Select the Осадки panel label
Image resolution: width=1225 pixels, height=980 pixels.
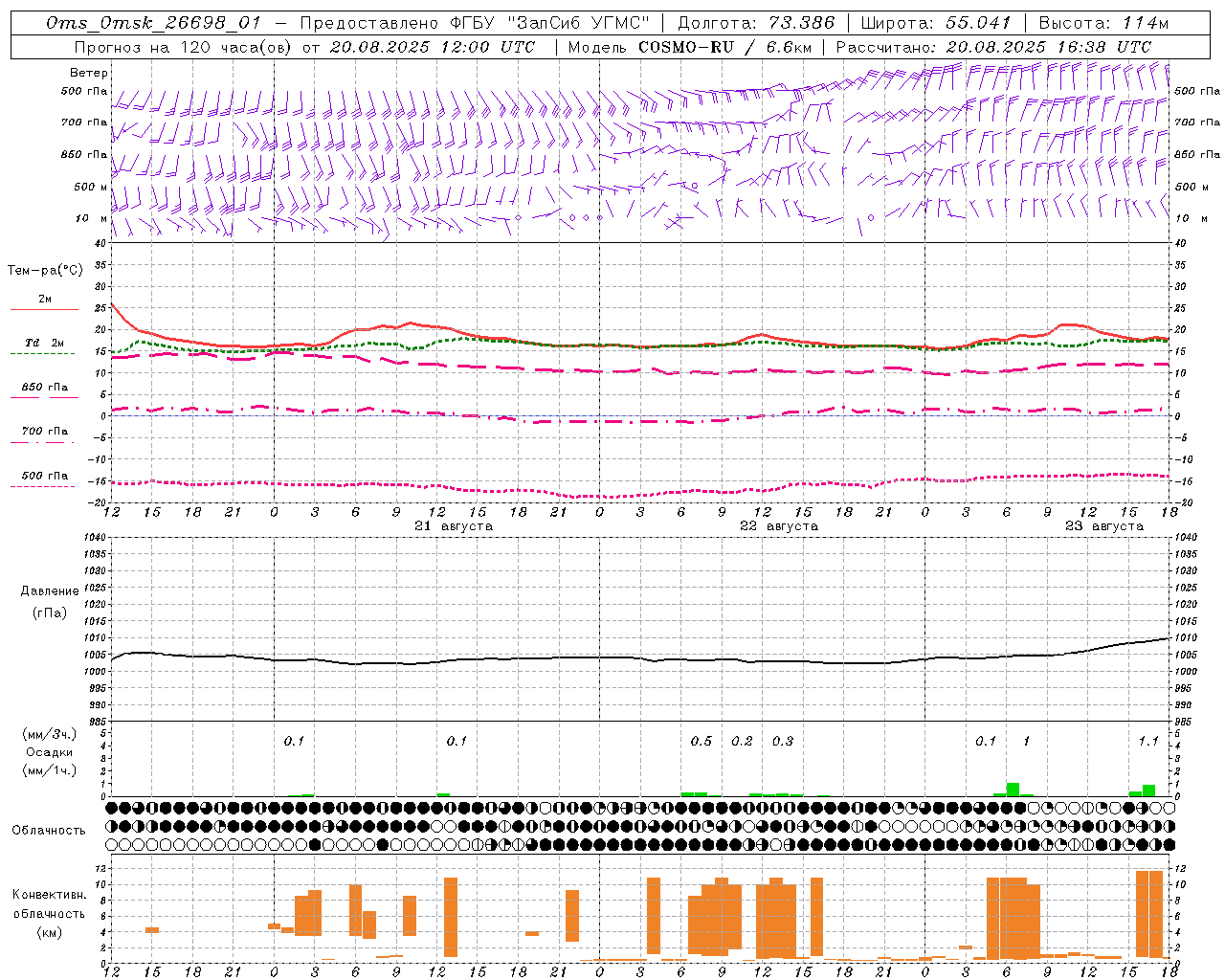50,753
